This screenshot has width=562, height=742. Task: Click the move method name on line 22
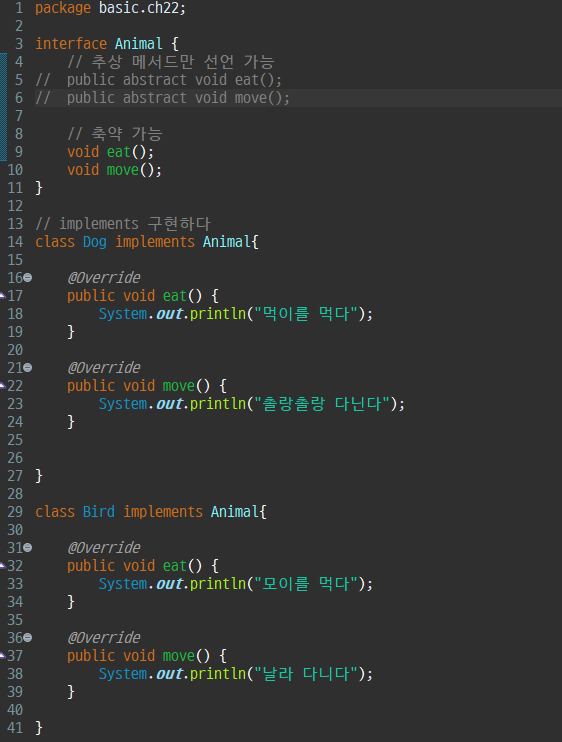178,386
